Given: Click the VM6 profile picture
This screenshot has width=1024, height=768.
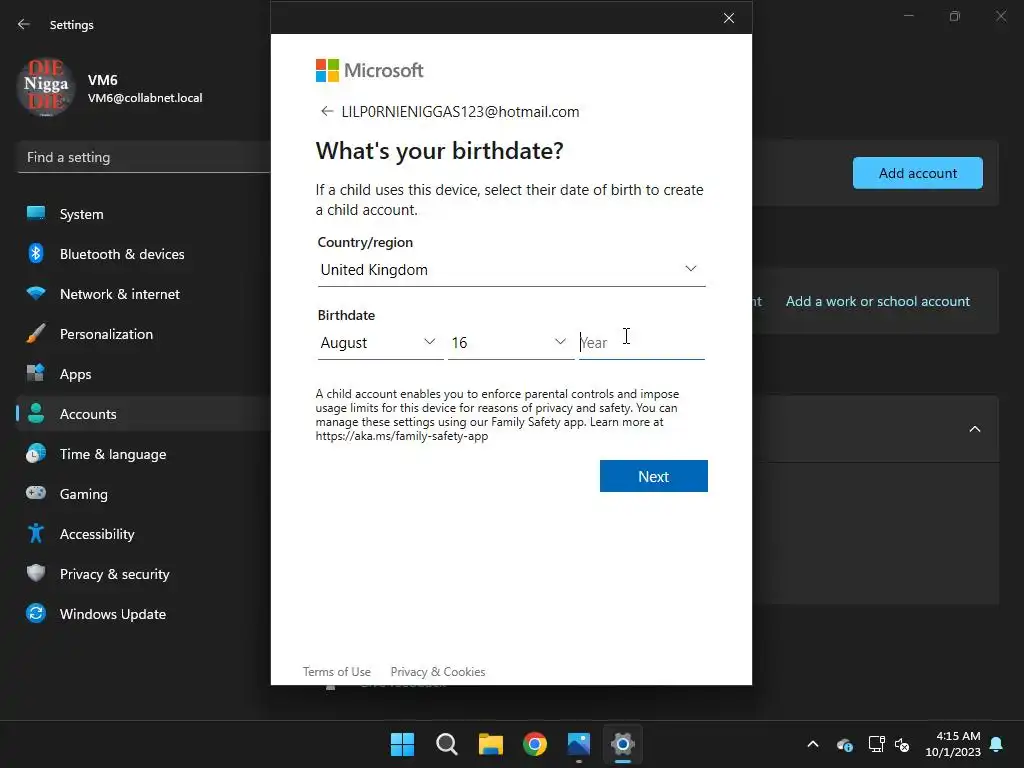Looking at the screenshot, I should pos(46,87).
